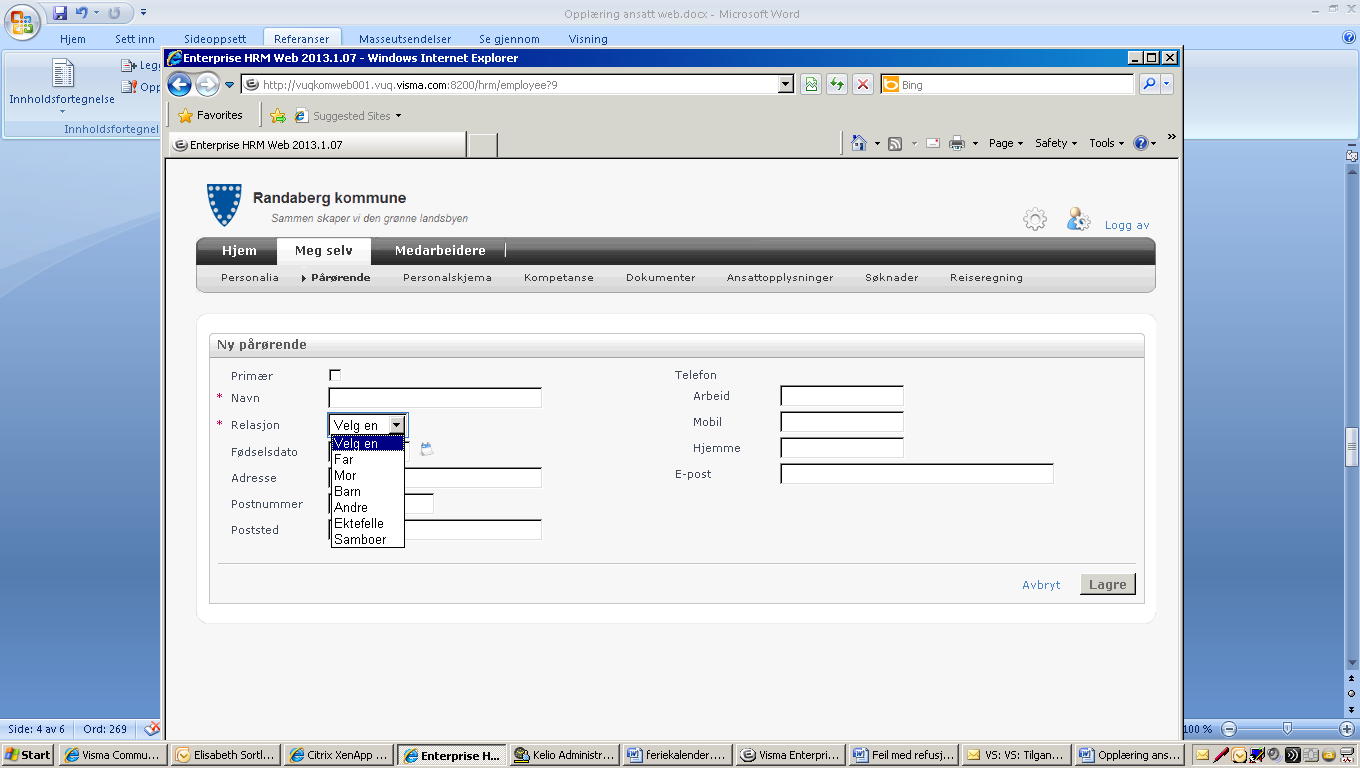Open the Tools menu in IE
This screenshot has width=1360, height=768.
pyautogui.click(x=1107, y=143)
